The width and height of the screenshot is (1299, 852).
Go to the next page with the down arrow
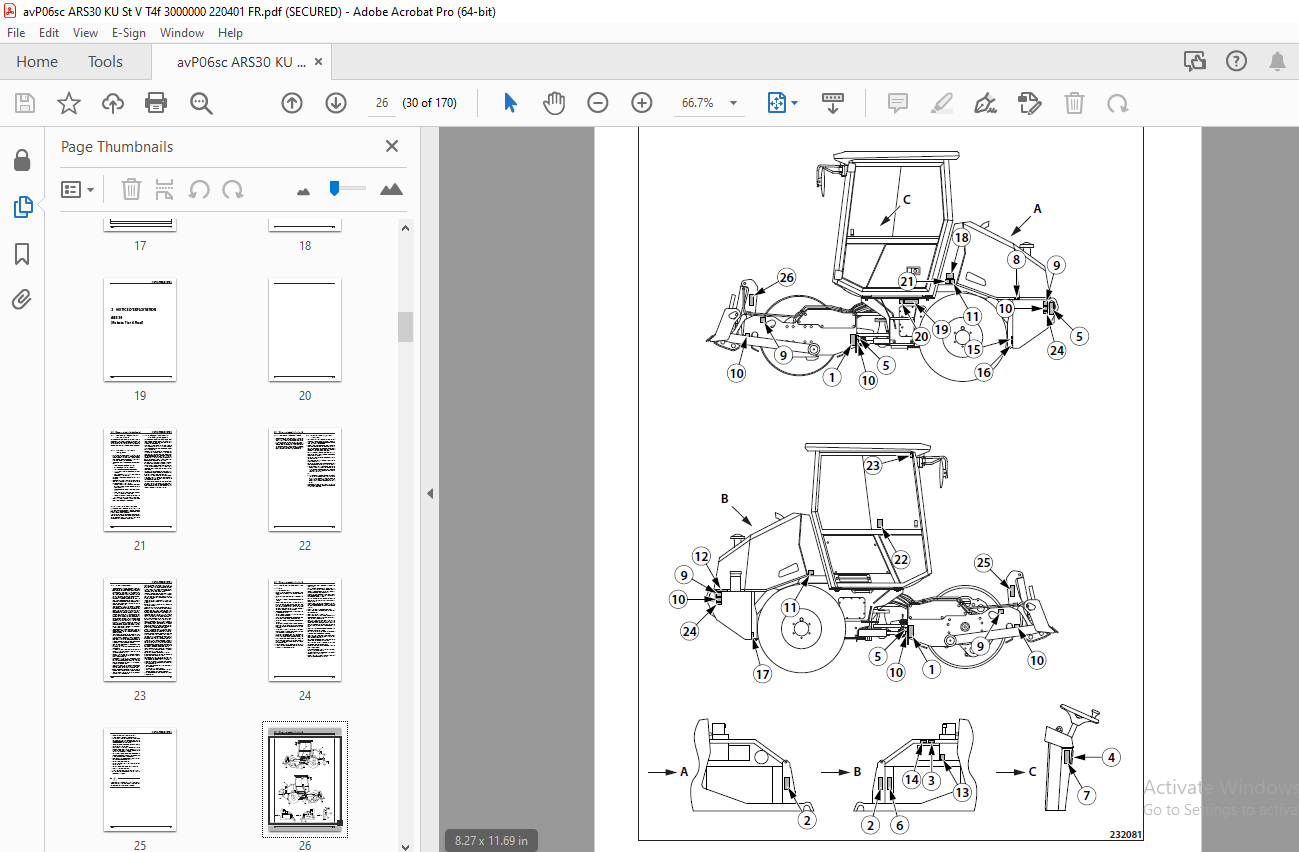[x=336, y=103]
